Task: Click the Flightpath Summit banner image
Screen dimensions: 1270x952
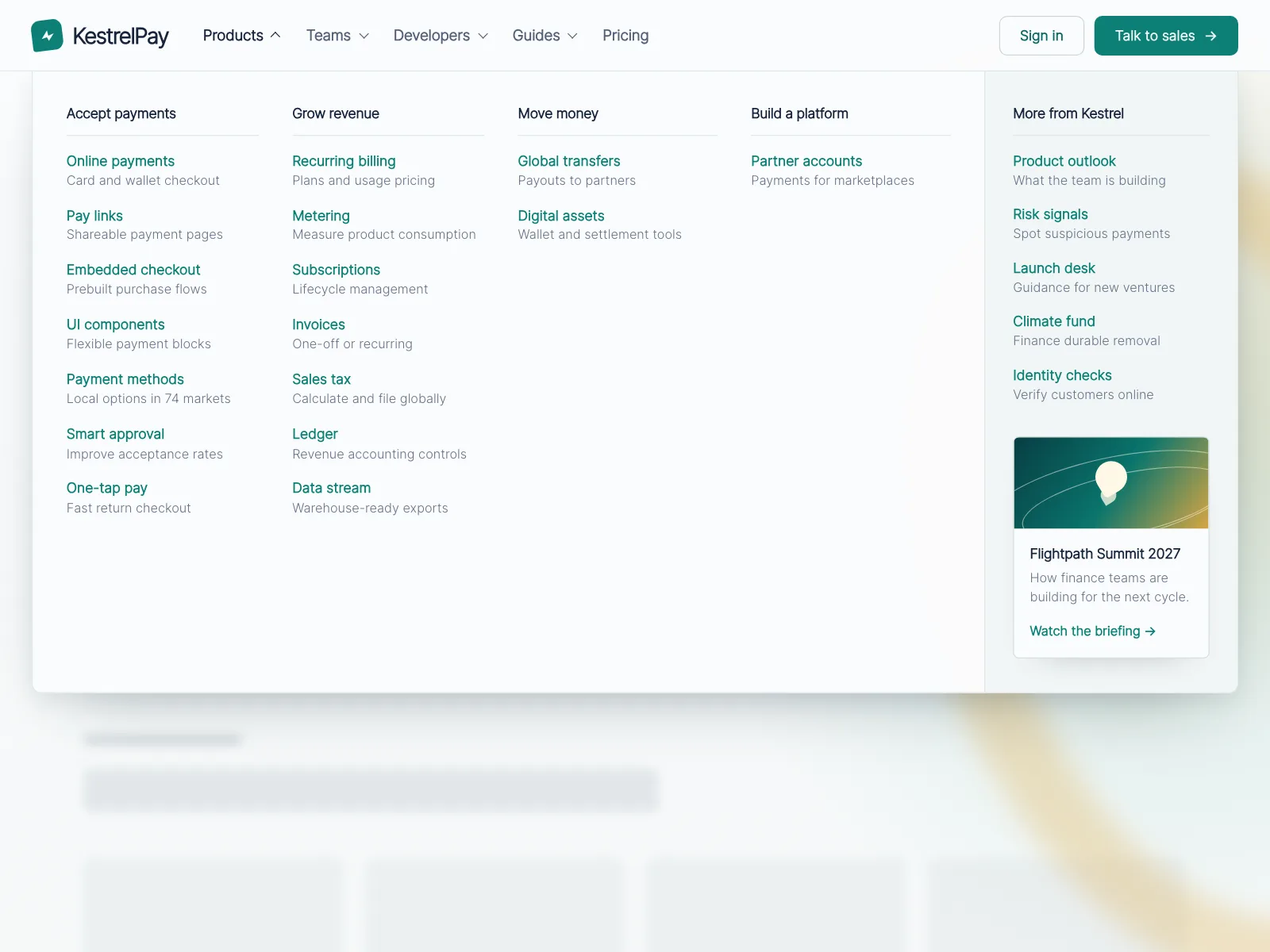Action: coord(1111,483)
